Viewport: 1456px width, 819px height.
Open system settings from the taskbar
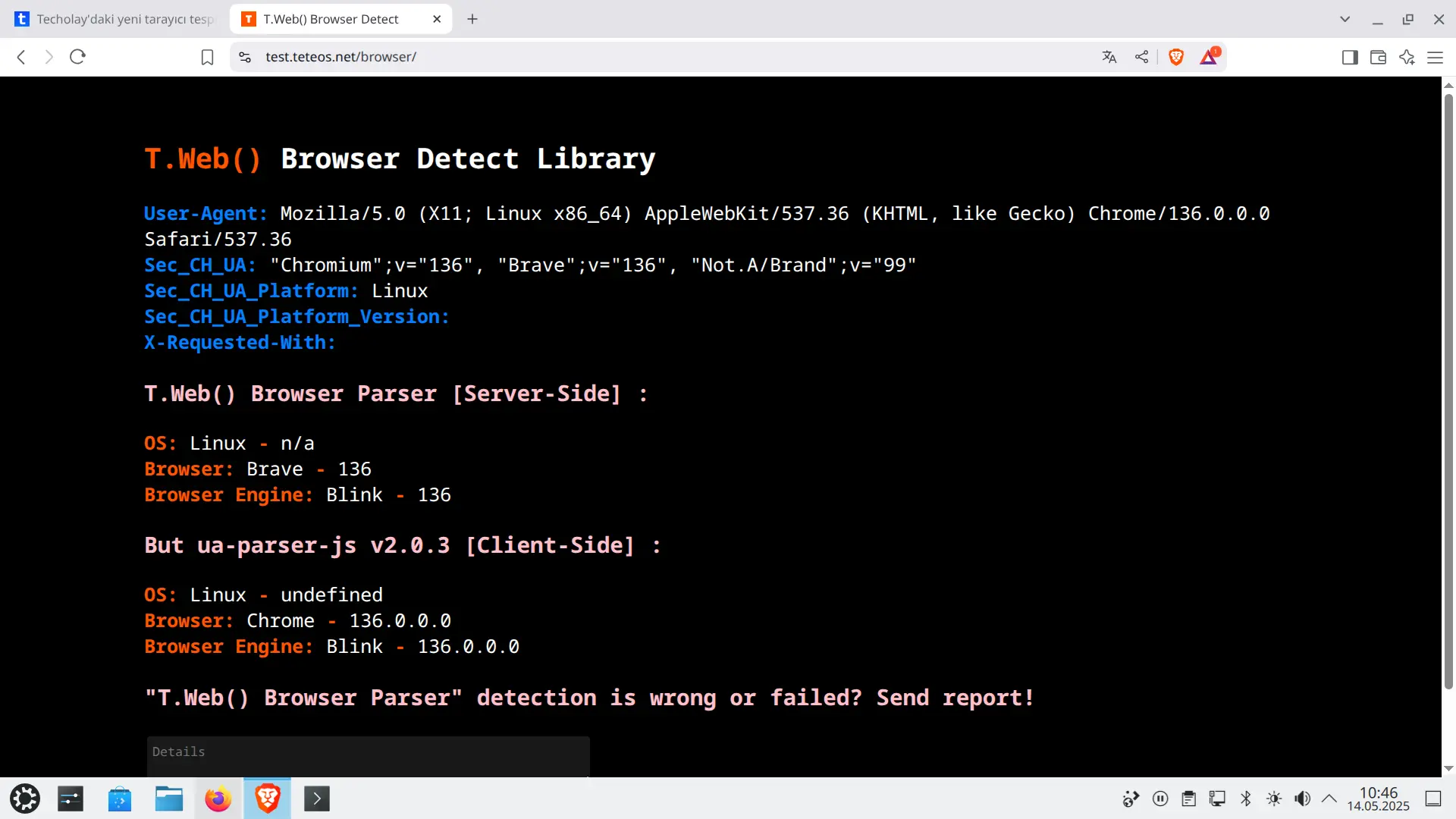pos(71,799)
